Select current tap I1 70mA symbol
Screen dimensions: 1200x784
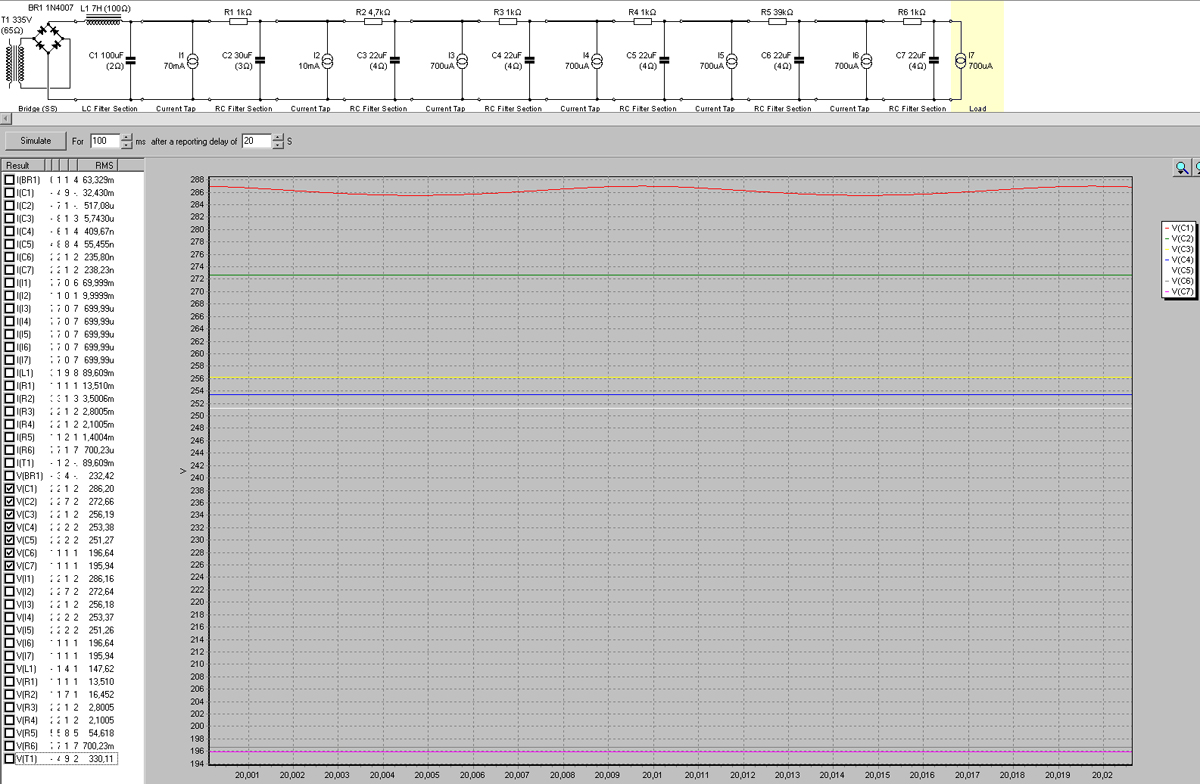[194, 60]
